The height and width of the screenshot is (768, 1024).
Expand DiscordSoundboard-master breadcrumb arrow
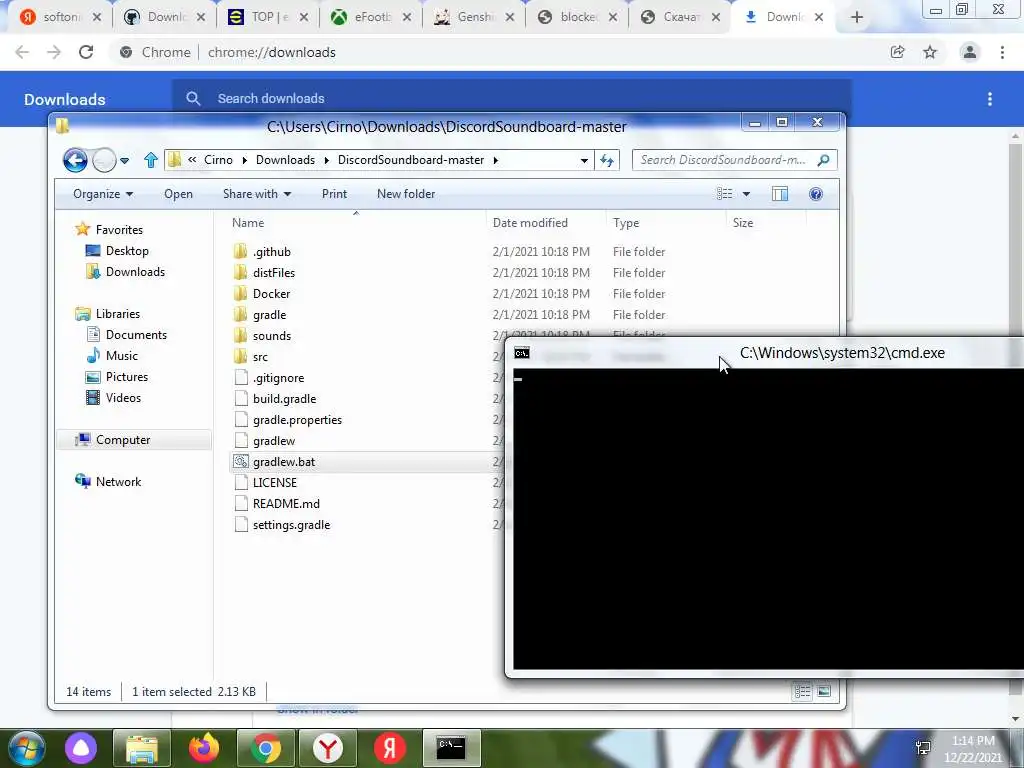click(x=496, y=160)
